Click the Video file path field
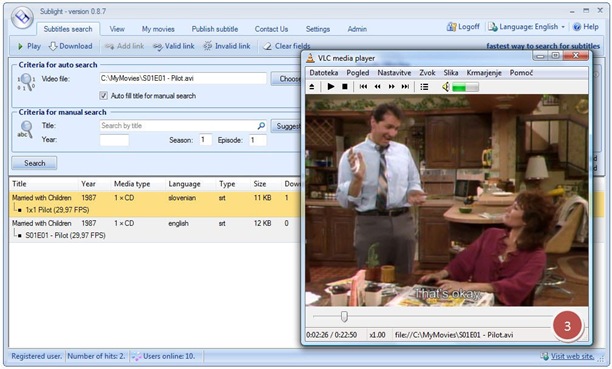 point(183,78)
